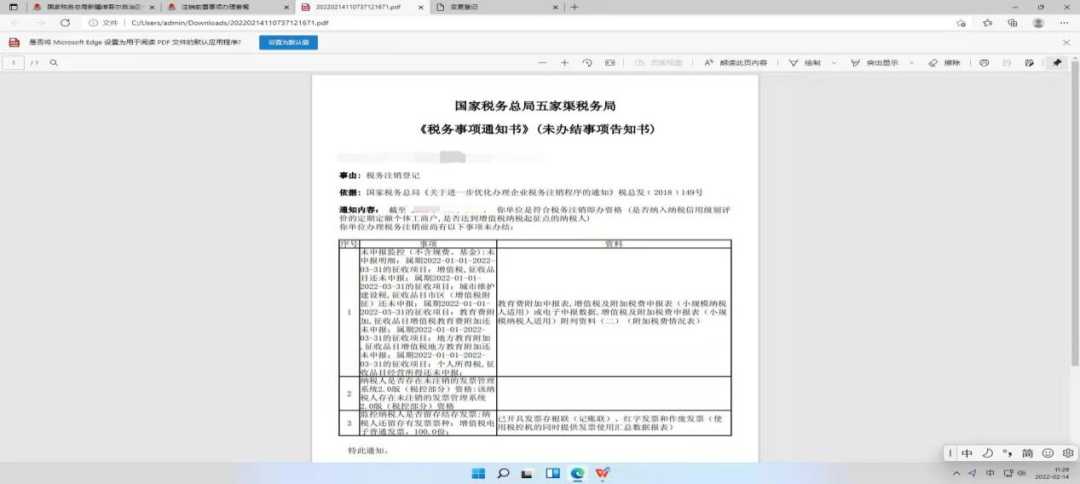This screenshot has height=484, width=1080.
Task: Click the table row numbered 2
Action: click(534, 393)
